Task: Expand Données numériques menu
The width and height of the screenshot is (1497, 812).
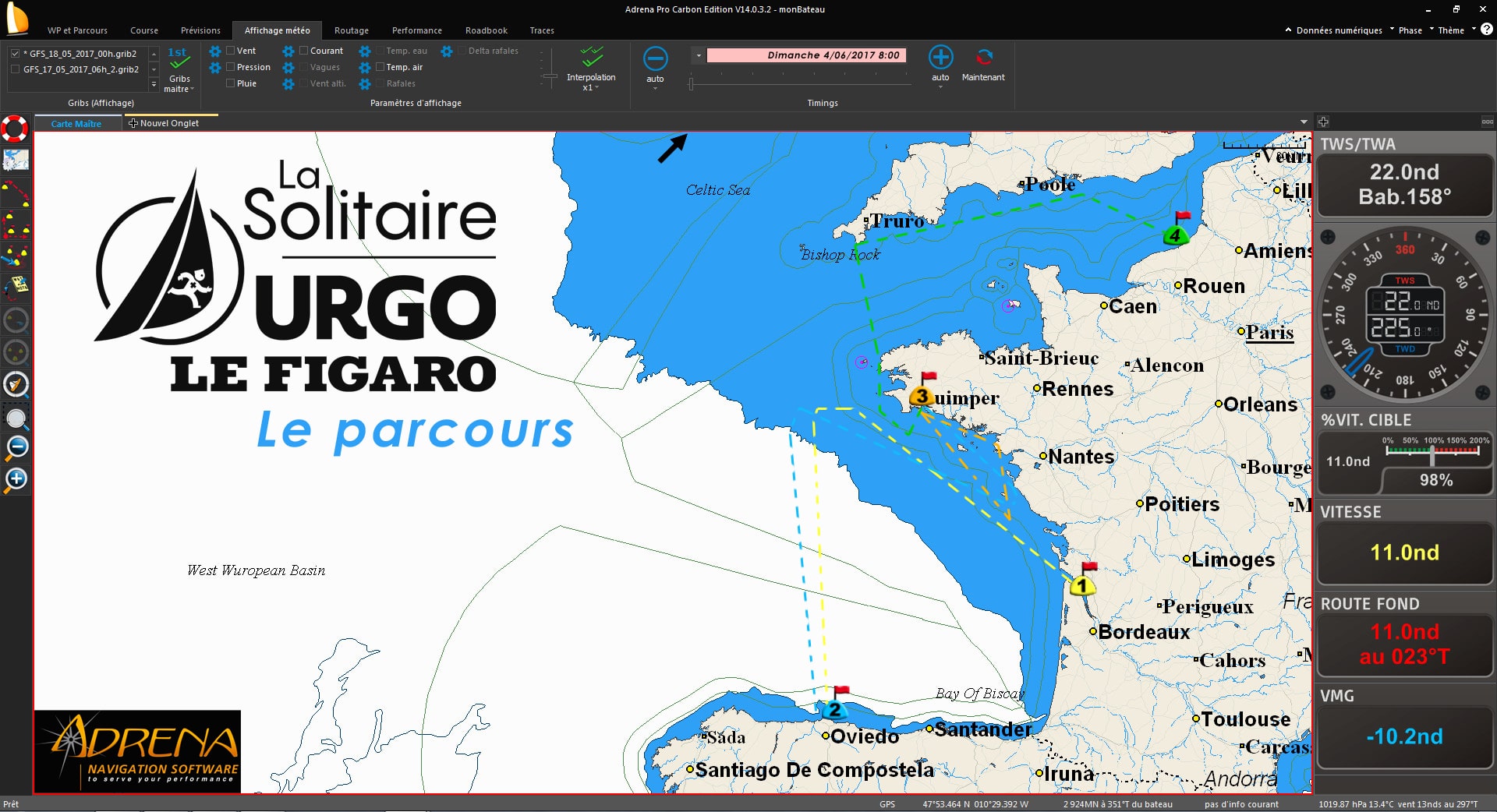Action: coord(1338,30)
